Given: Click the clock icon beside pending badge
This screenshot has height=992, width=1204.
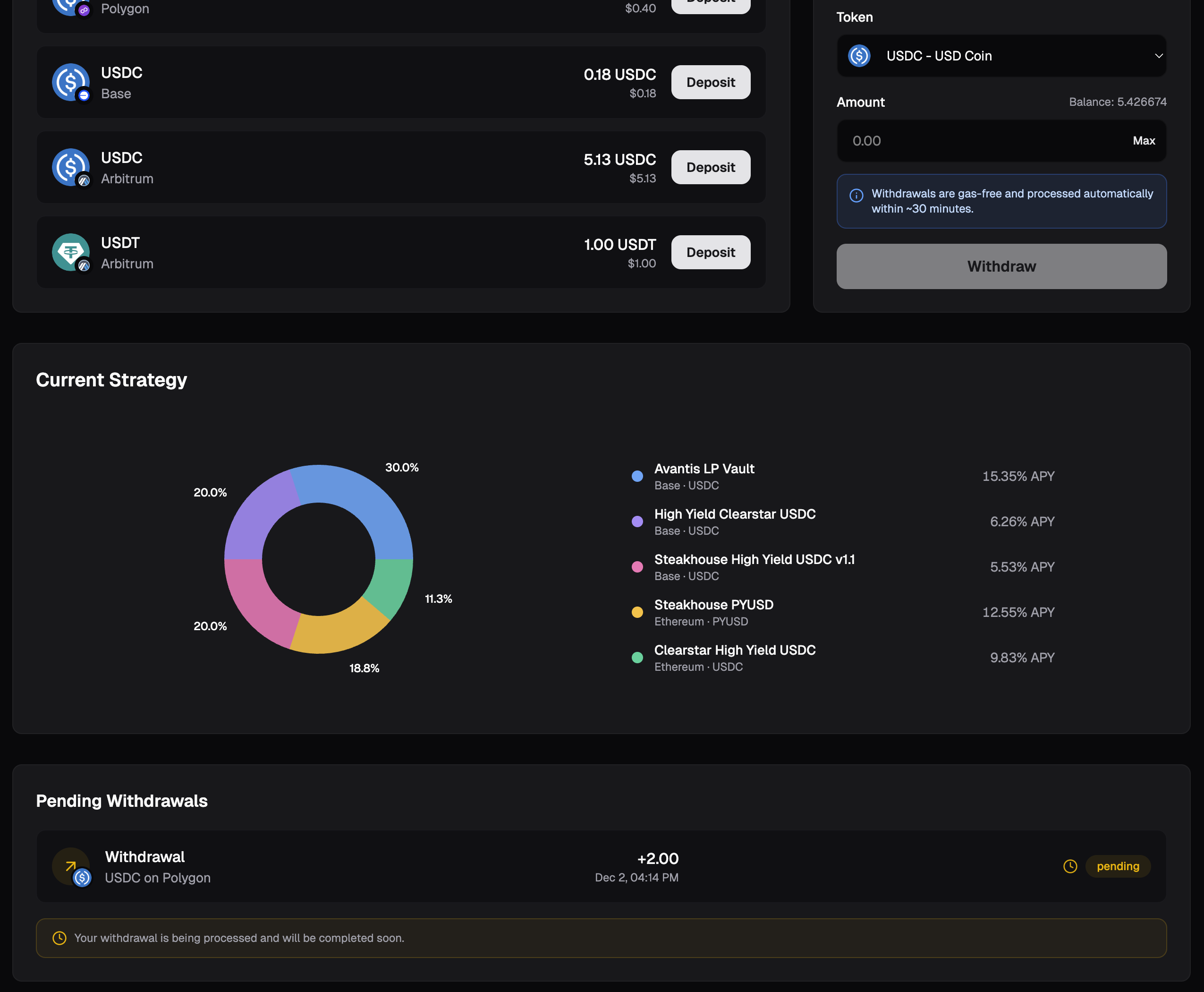Looking at the screenshot, I should 1070,866.
